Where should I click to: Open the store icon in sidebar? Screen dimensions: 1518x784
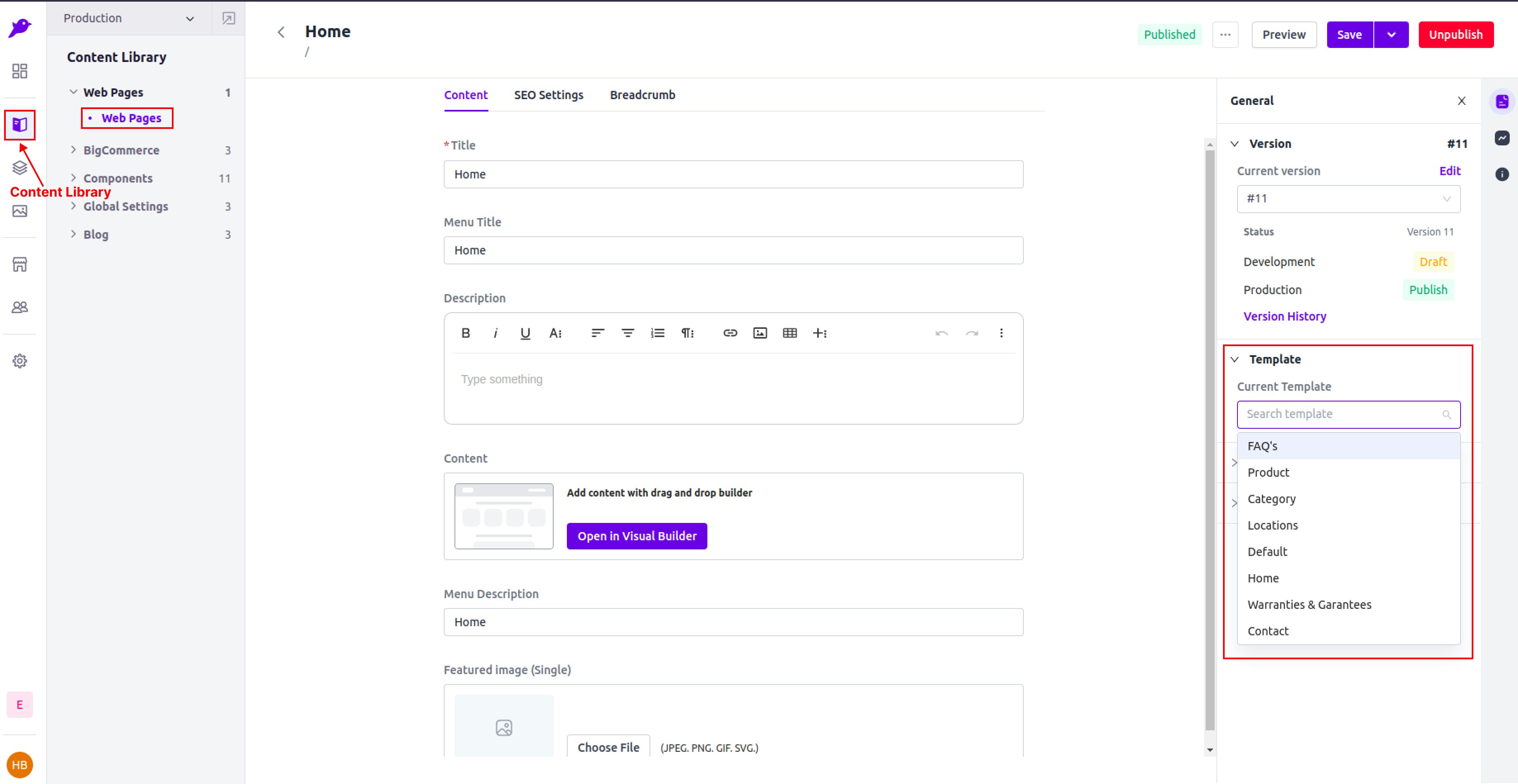pyautogui.click(x=20, y=265)
